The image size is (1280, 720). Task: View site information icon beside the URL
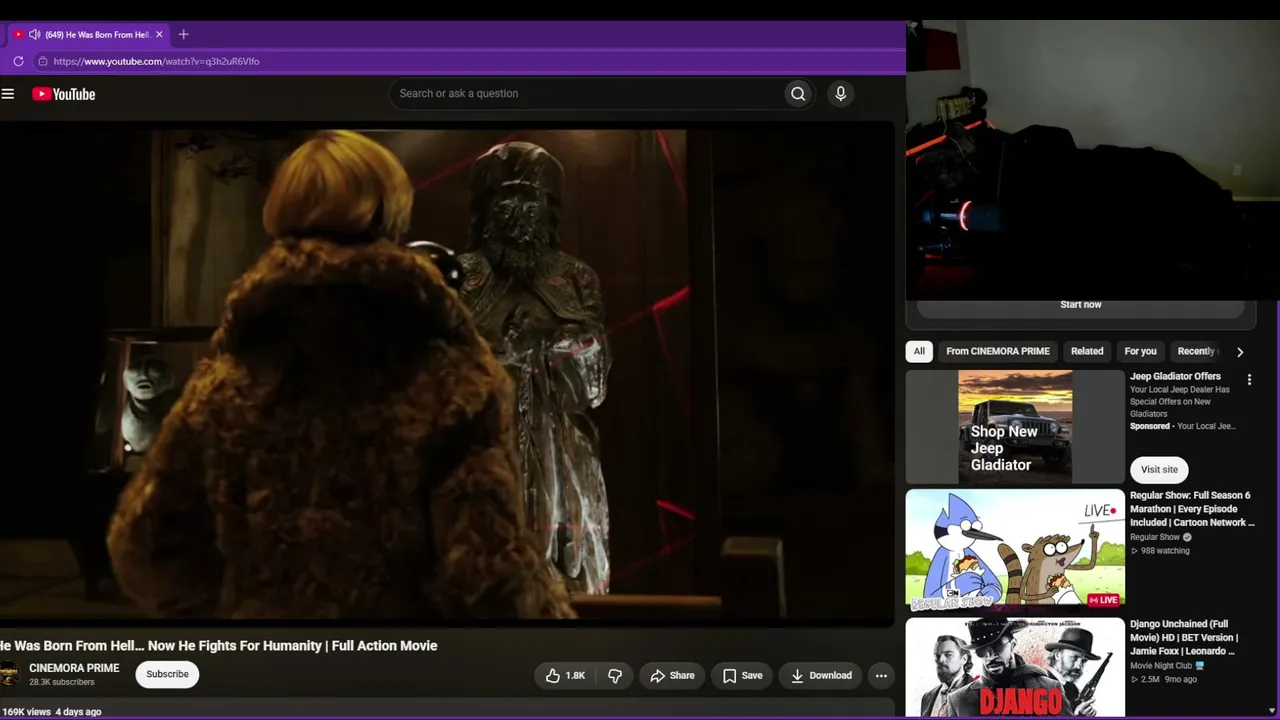point(42,61)
